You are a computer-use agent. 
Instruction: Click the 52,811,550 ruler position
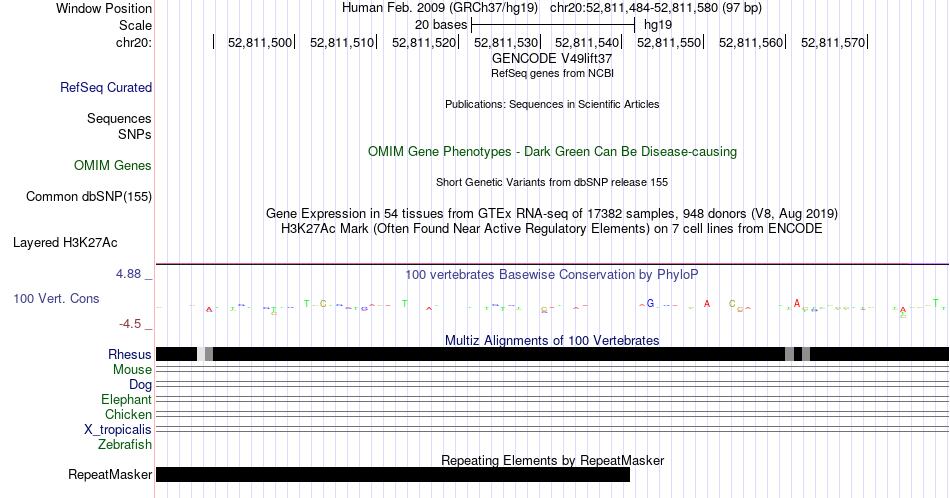coord(669,42)
